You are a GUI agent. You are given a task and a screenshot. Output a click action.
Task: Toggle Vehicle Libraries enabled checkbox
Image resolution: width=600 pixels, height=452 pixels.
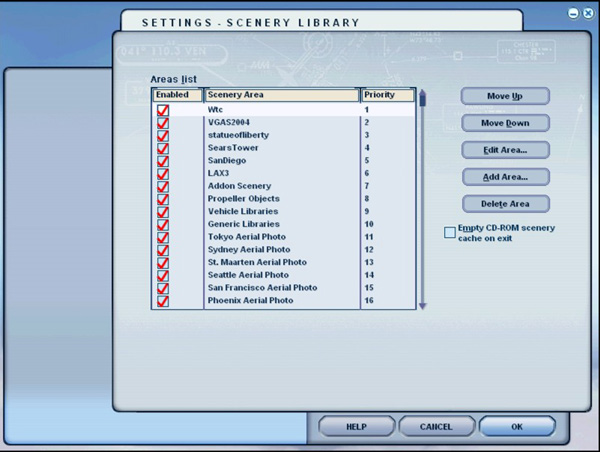pyautogui.click(x=163, y=212)
